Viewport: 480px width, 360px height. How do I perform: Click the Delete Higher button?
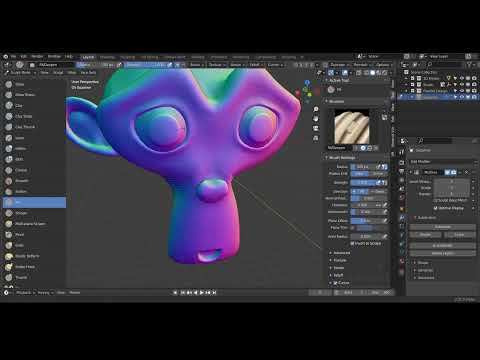point(443,254)
